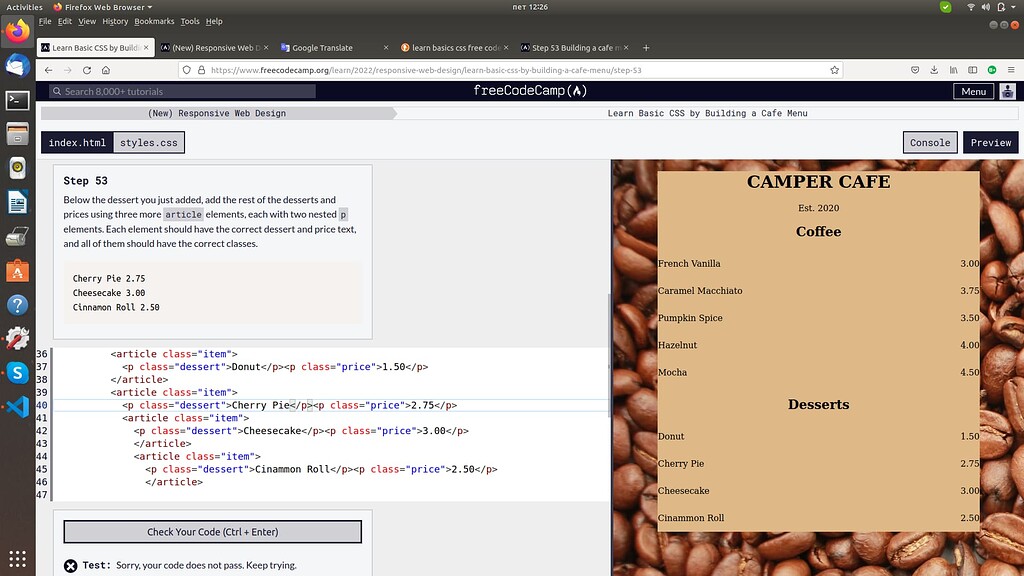
Task: Expand the Activities overview
Action: 26,6
